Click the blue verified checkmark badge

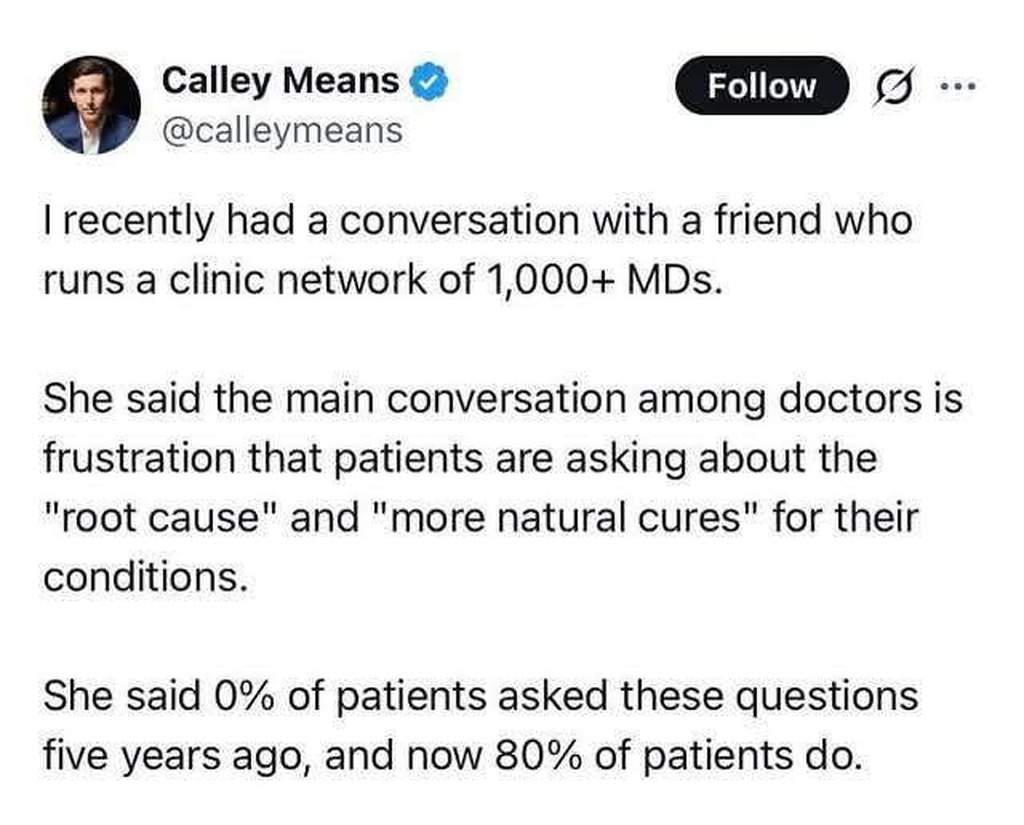[x=428, y=82]
